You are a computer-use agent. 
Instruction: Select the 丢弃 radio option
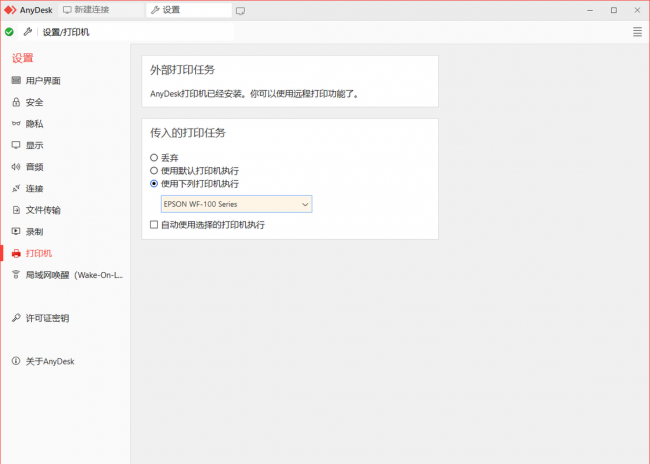(x=154, y=158)
